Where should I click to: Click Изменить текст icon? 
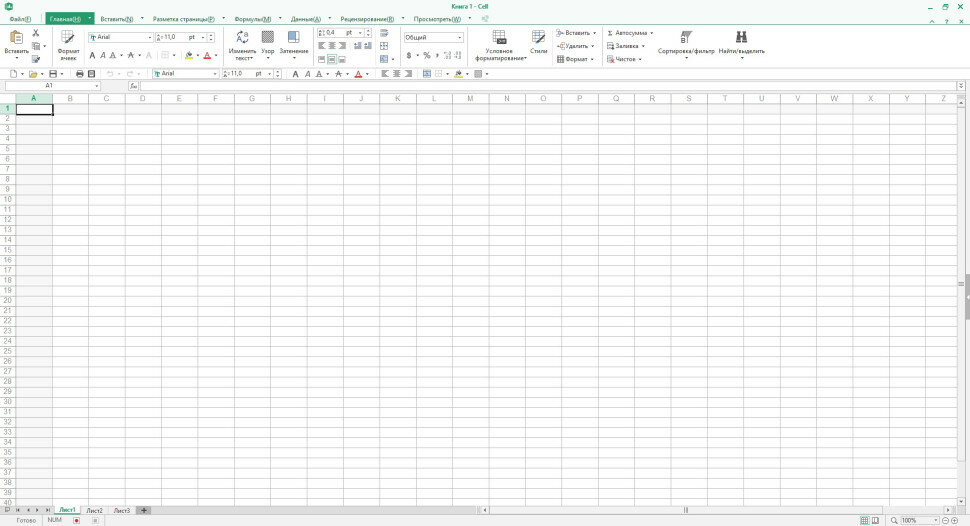coord(242,37)
